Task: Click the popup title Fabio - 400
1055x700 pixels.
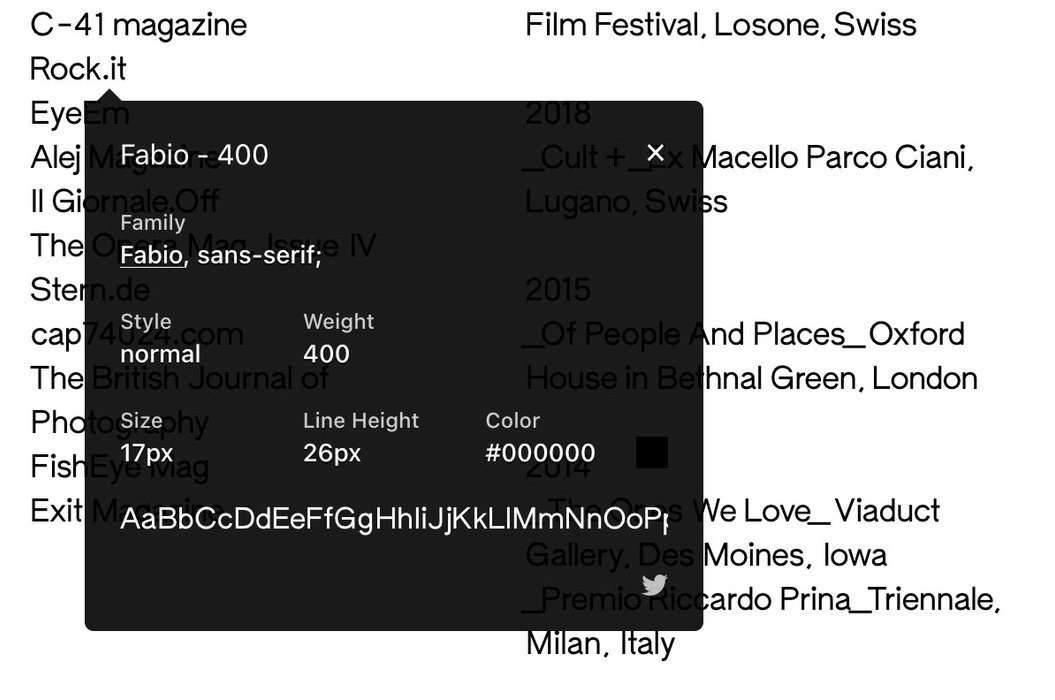Action: point(194,155)
